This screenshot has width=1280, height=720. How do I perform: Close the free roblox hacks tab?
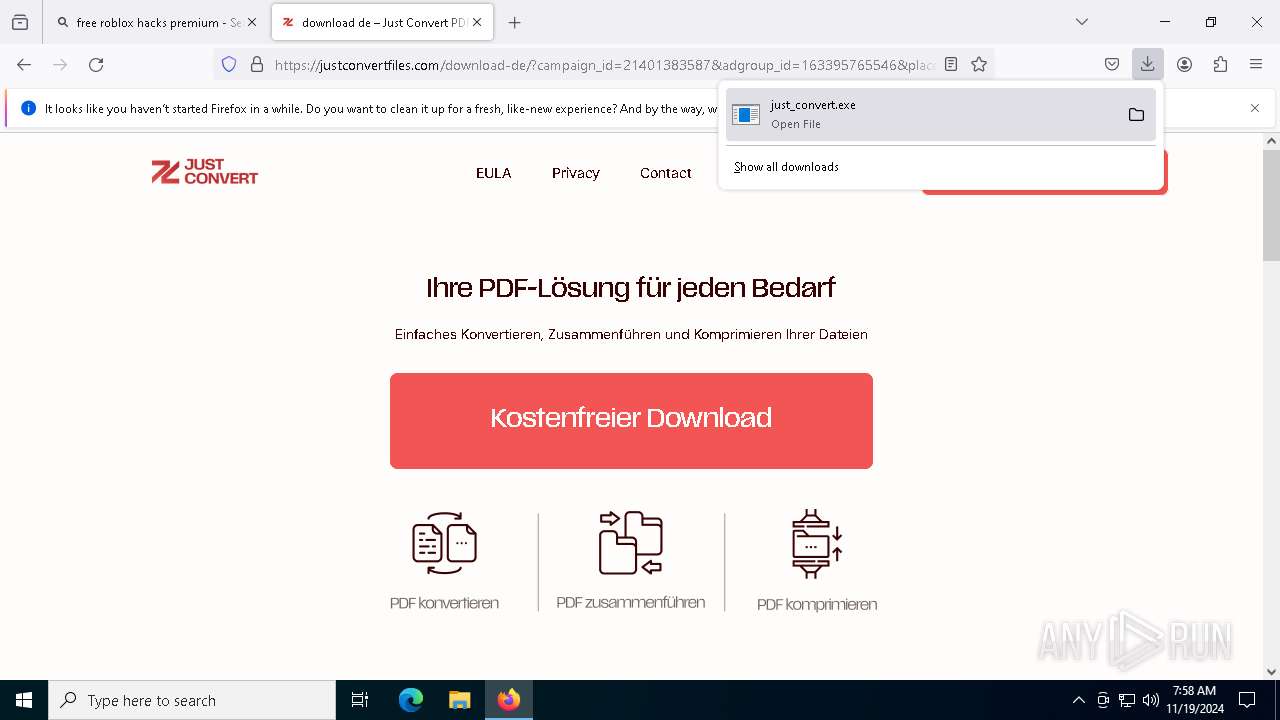click(x=252, y=22)
